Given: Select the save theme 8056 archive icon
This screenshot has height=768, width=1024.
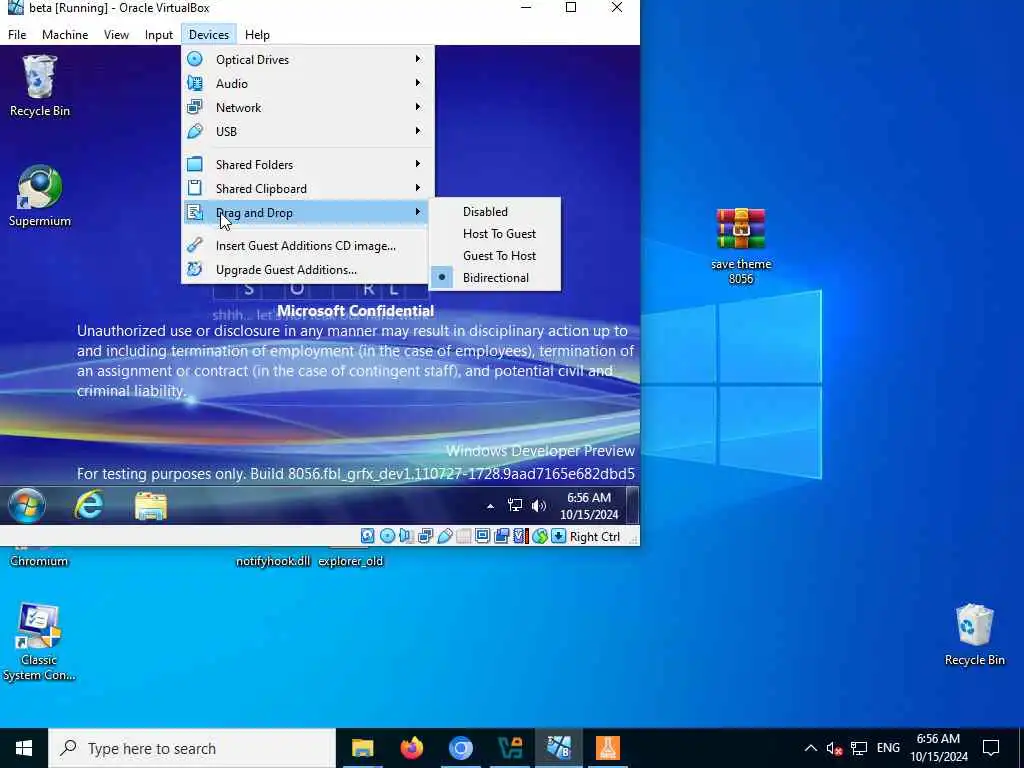Looking at the screenshot, I should tap(741, 246).
